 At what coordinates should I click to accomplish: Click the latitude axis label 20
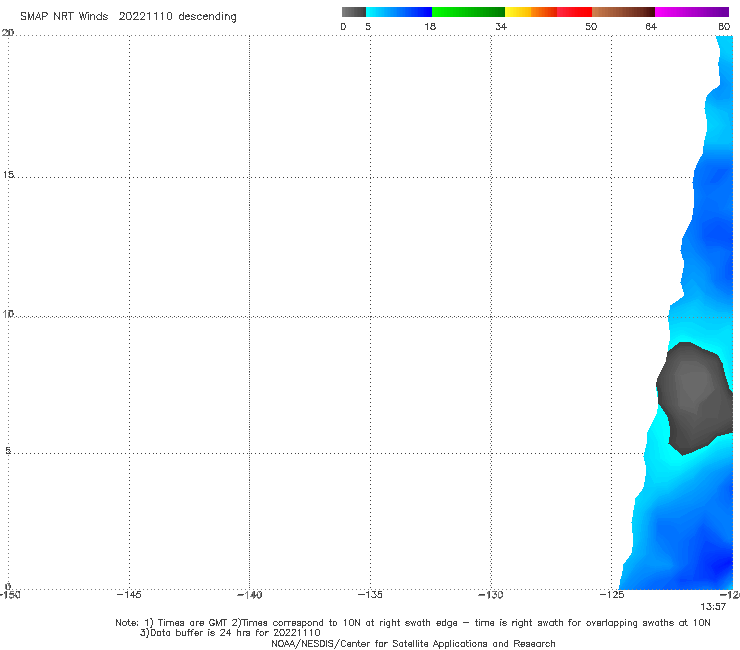coord(8,33)
